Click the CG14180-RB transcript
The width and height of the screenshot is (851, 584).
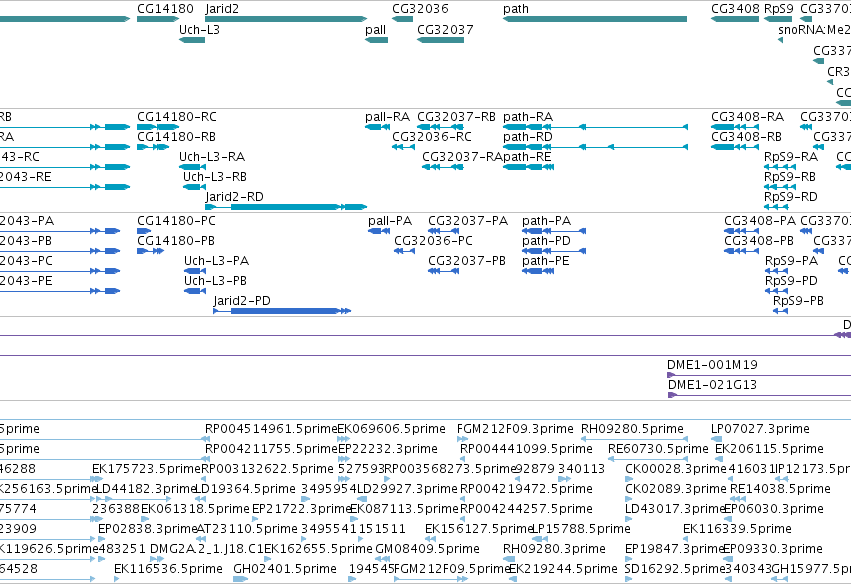(x=153, y=147)
